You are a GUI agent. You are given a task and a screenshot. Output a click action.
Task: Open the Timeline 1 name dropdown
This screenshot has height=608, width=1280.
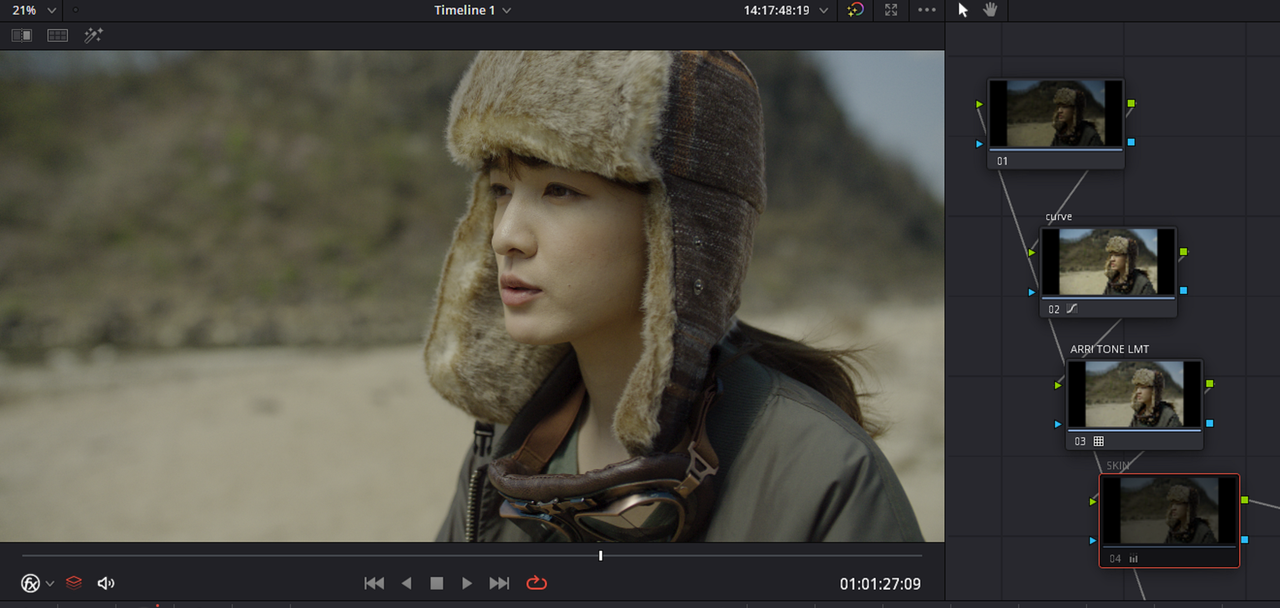point(472,10)
